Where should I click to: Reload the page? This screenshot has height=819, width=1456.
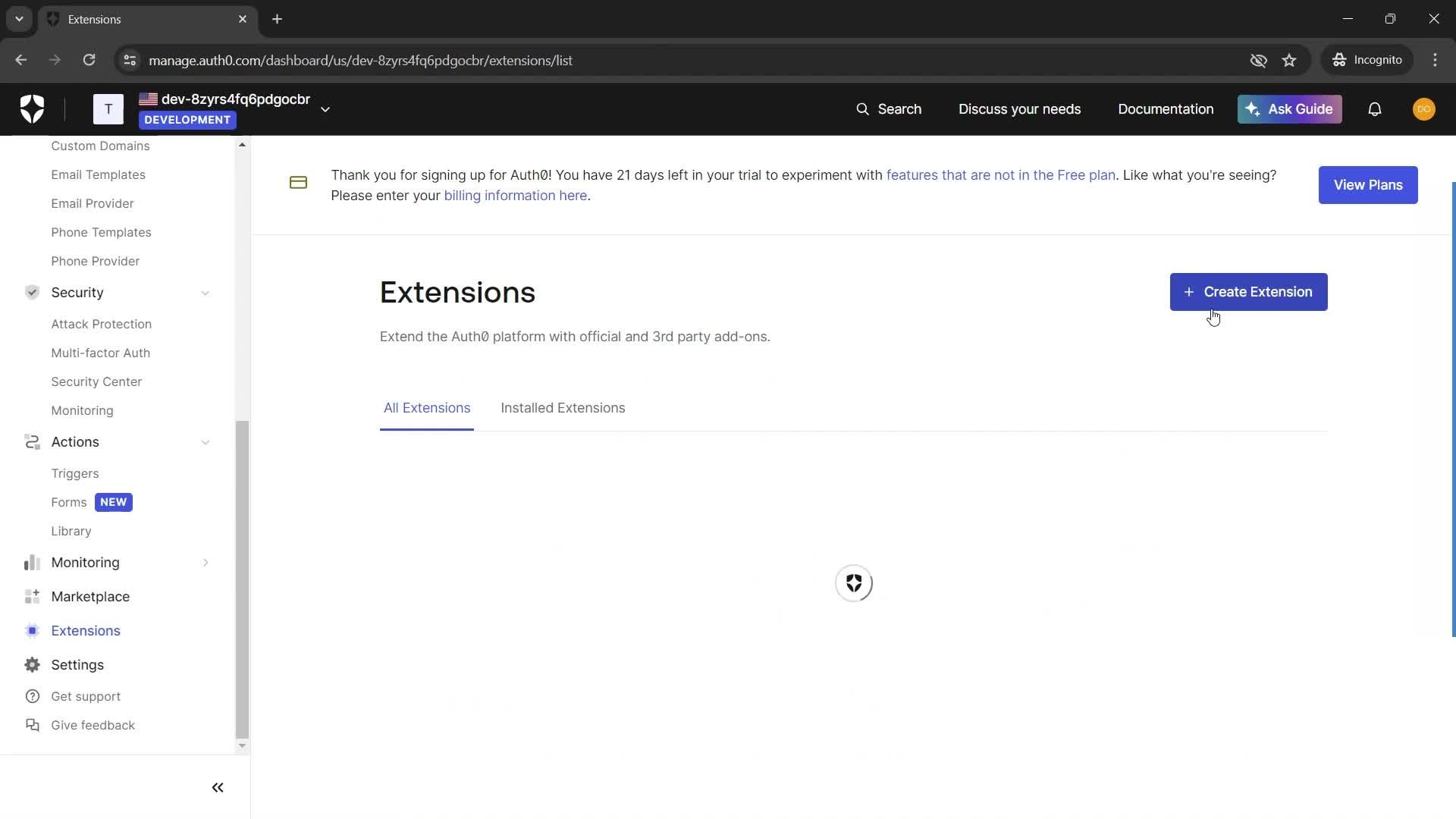point(89,60)
